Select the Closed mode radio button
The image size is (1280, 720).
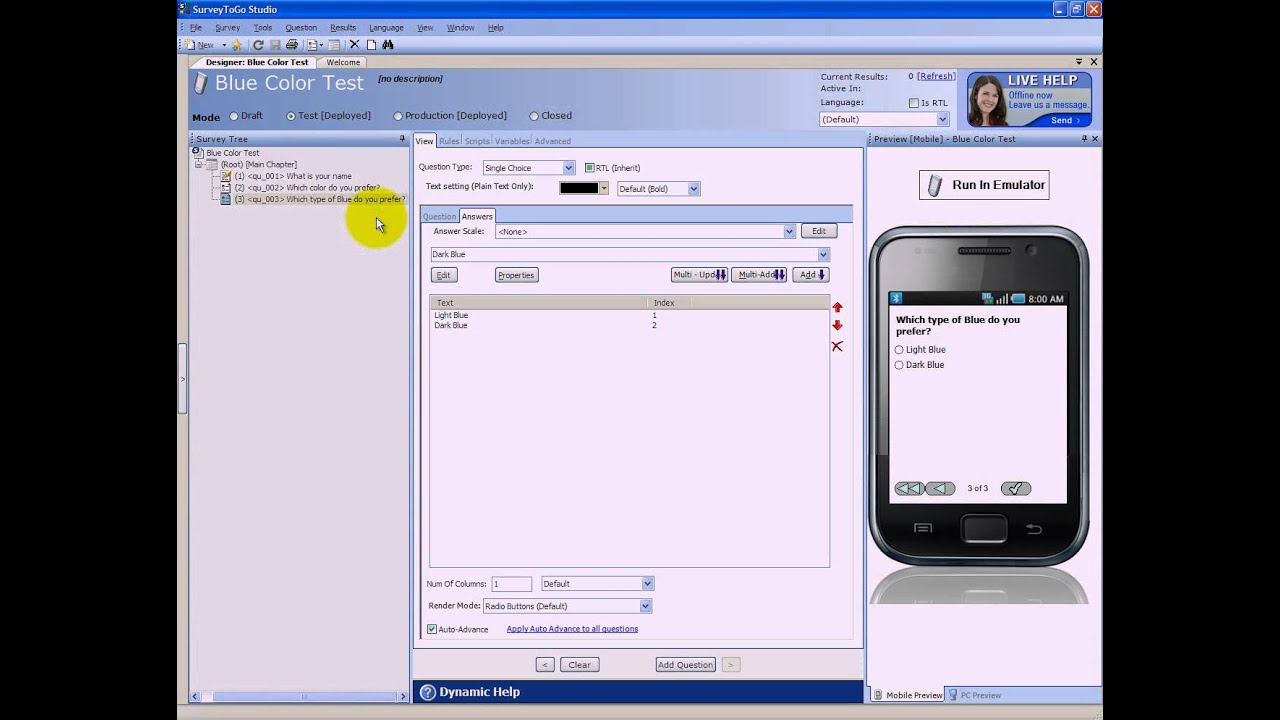click(534, 116)
